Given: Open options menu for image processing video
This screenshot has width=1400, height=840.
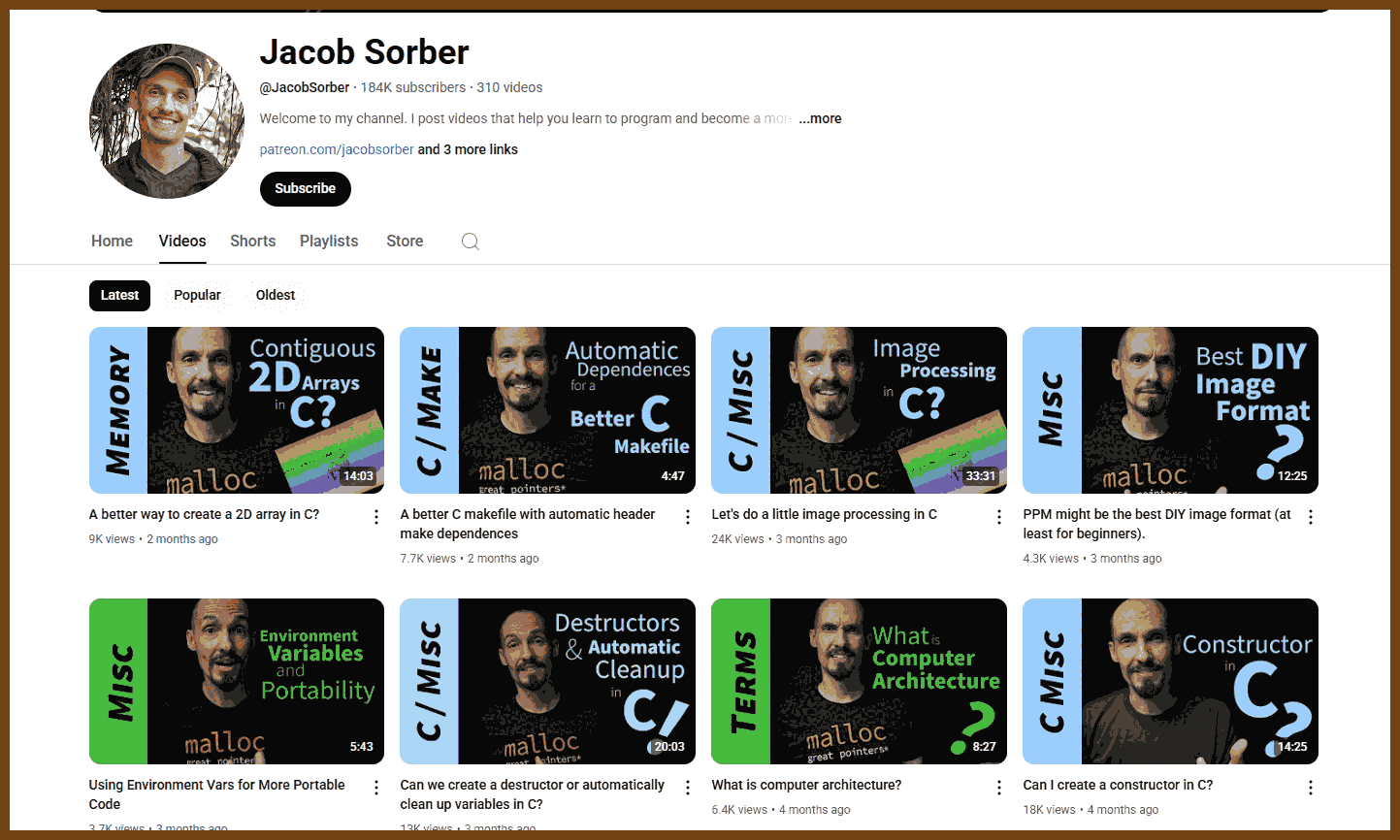Looking at the screenshot, I should [999, 517].
